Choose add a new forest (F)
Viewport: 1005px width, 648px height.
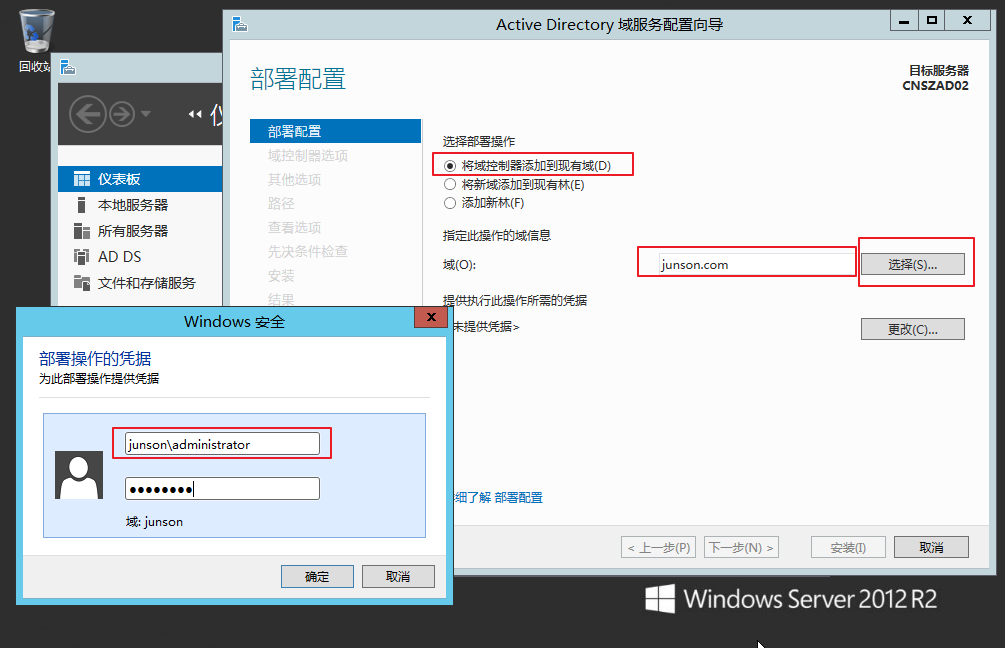coord(485,203)
